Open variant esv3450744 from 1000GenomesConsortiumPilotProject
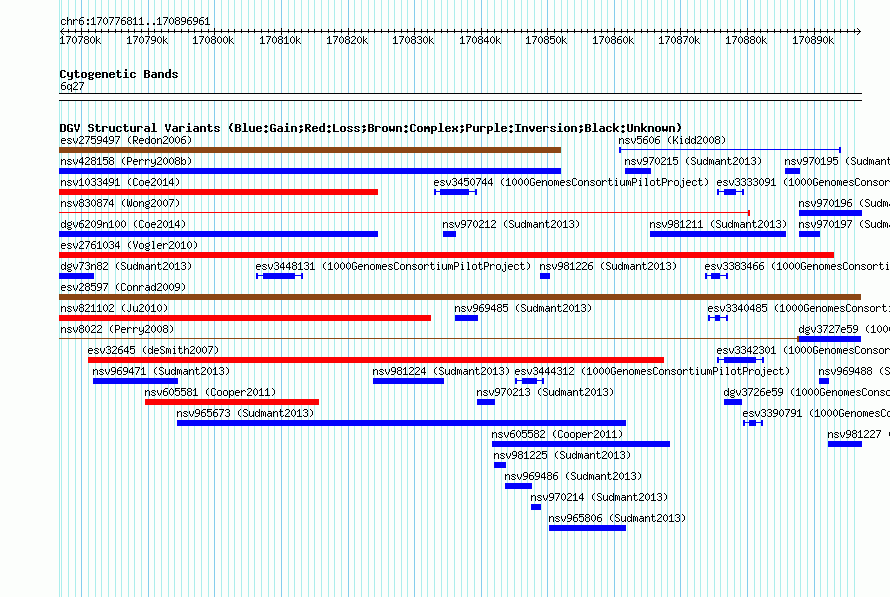The width and height of the screenshot is (890, 597). [571, 182]
